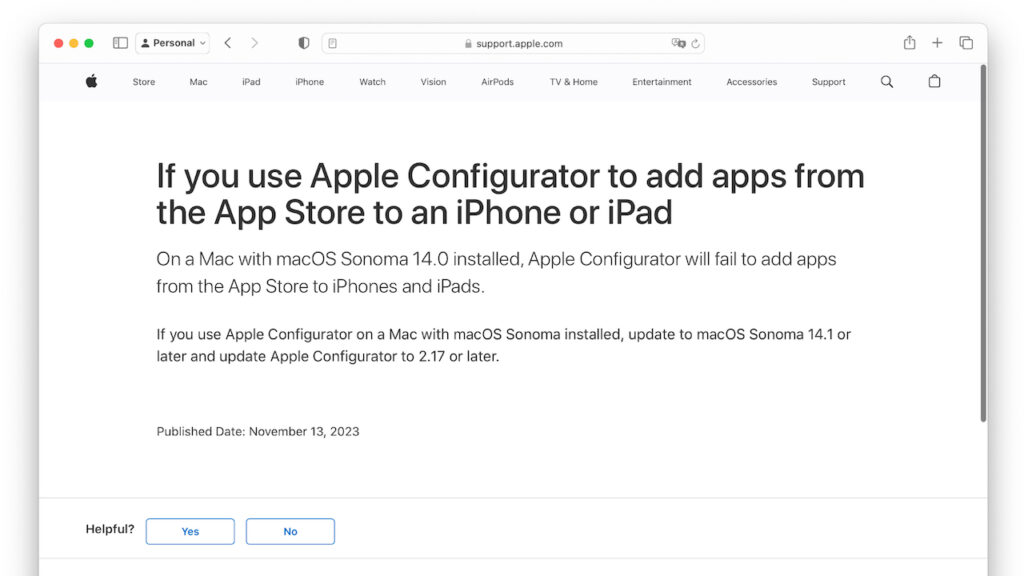The height and width of the screenshot is (576, 1024).
Task: Open Apple's search icon
Action: (x=886, y=81)
